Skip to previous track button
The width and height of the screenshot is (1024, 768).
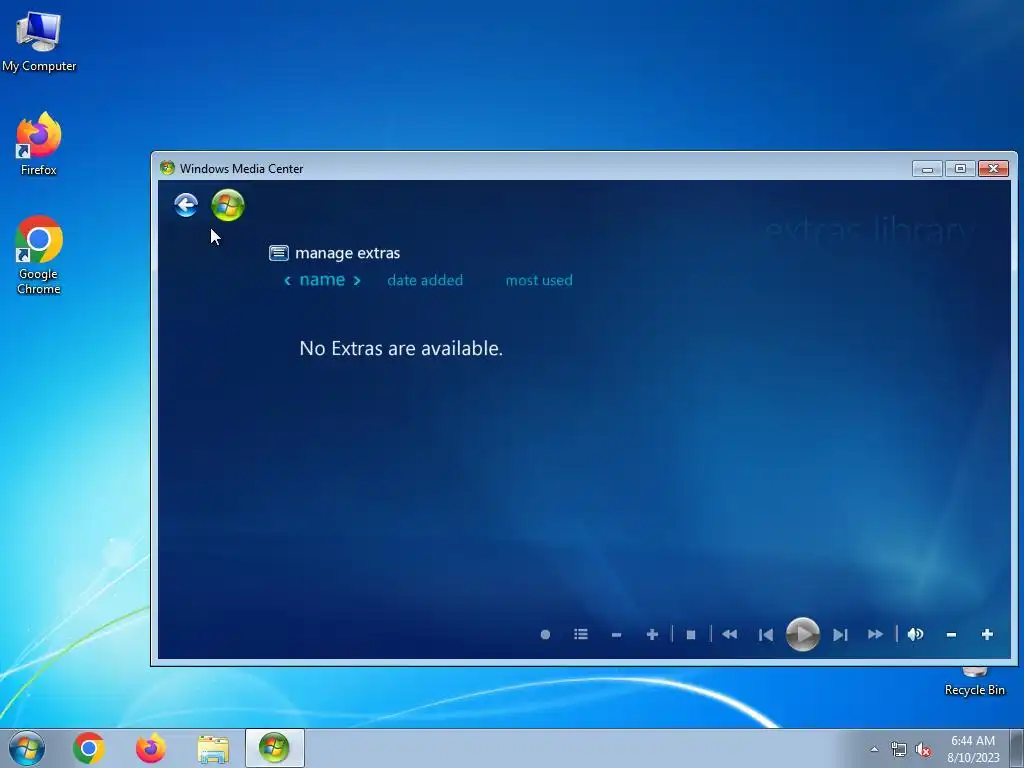pyautogui.click(x=766, y=635)
